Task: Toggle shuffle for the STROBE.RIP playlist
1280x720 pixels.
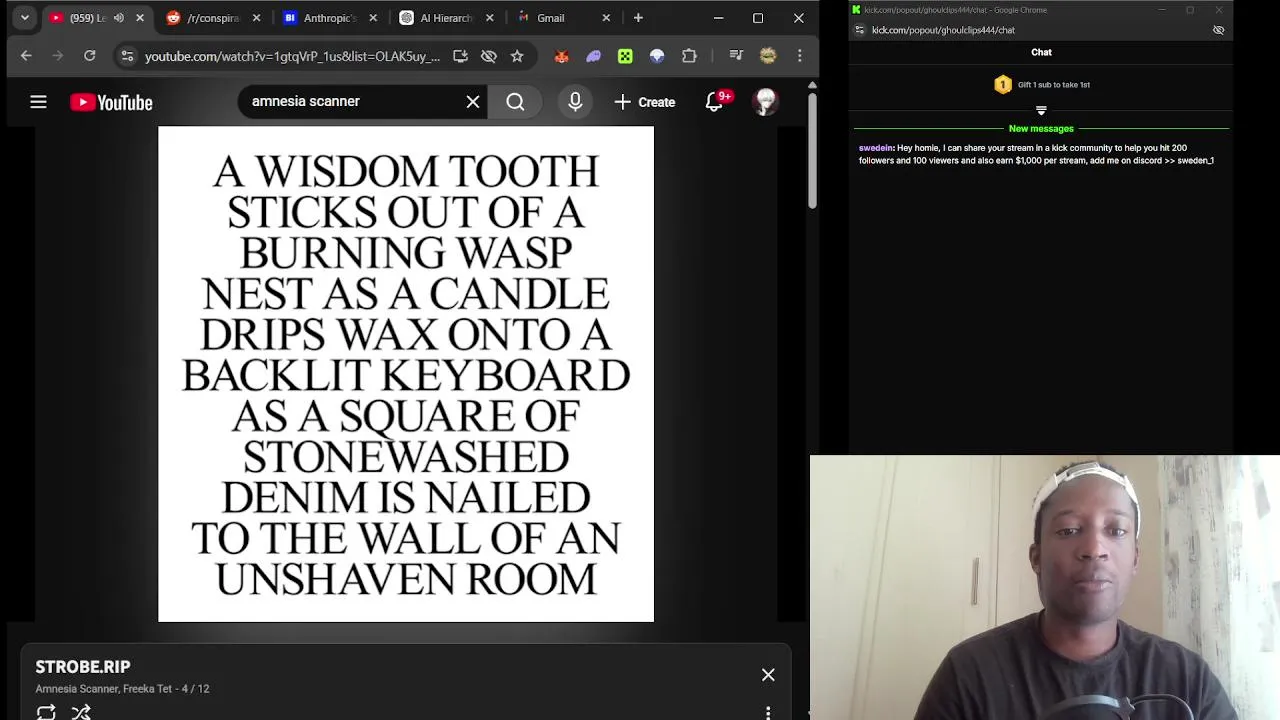Action: (x=81, y=712)
